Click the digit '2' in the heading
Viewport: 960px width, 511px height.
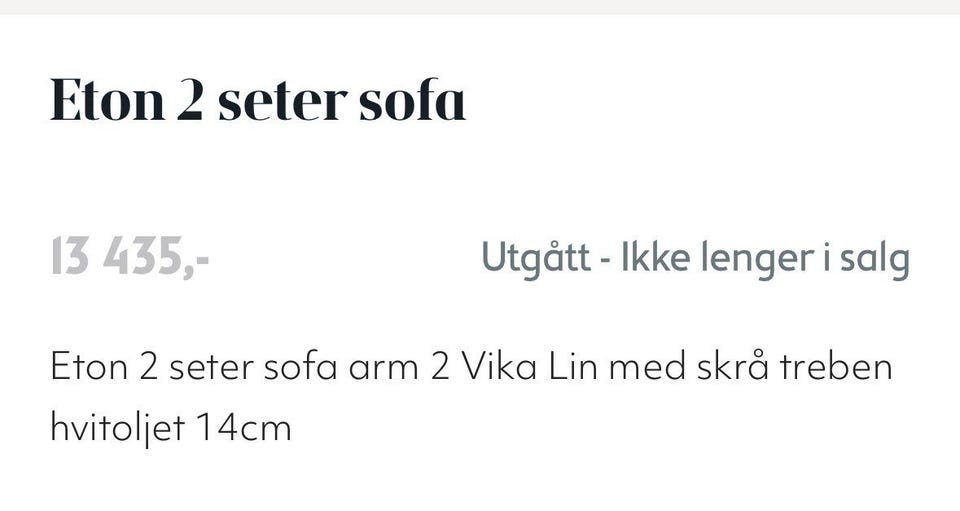tap(190, 103)
